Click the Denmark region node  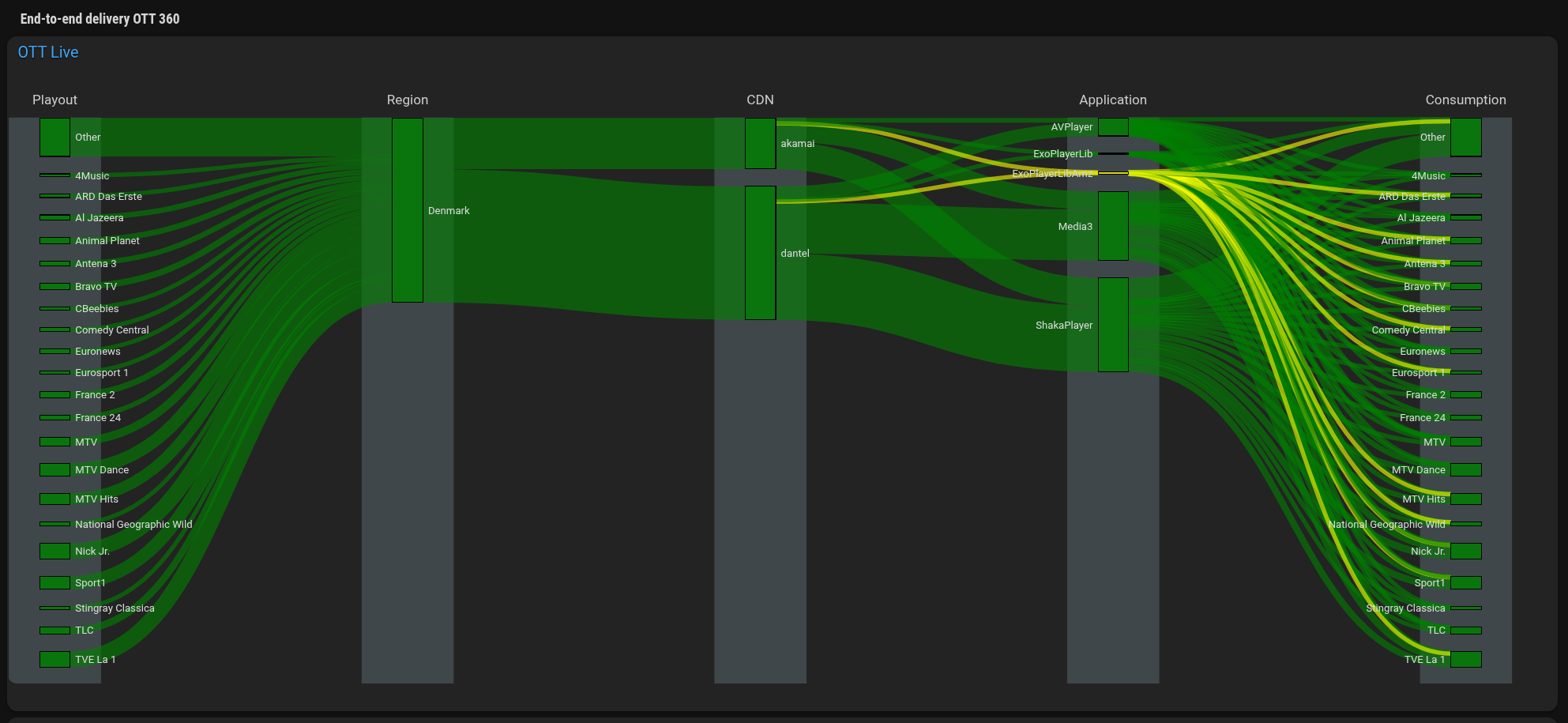click(x=407, y=210)
